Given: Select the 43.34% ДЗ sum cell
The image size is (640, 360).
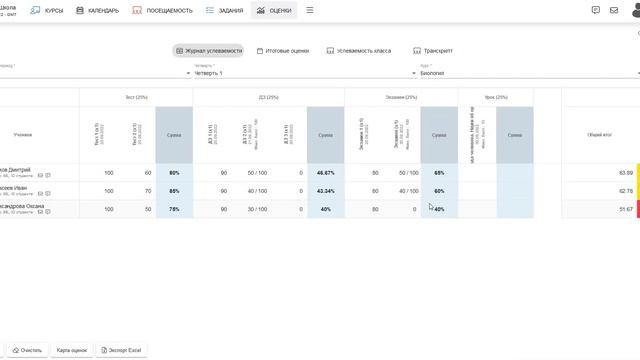Looking at the screenshot, I should (x=326, y=191).
